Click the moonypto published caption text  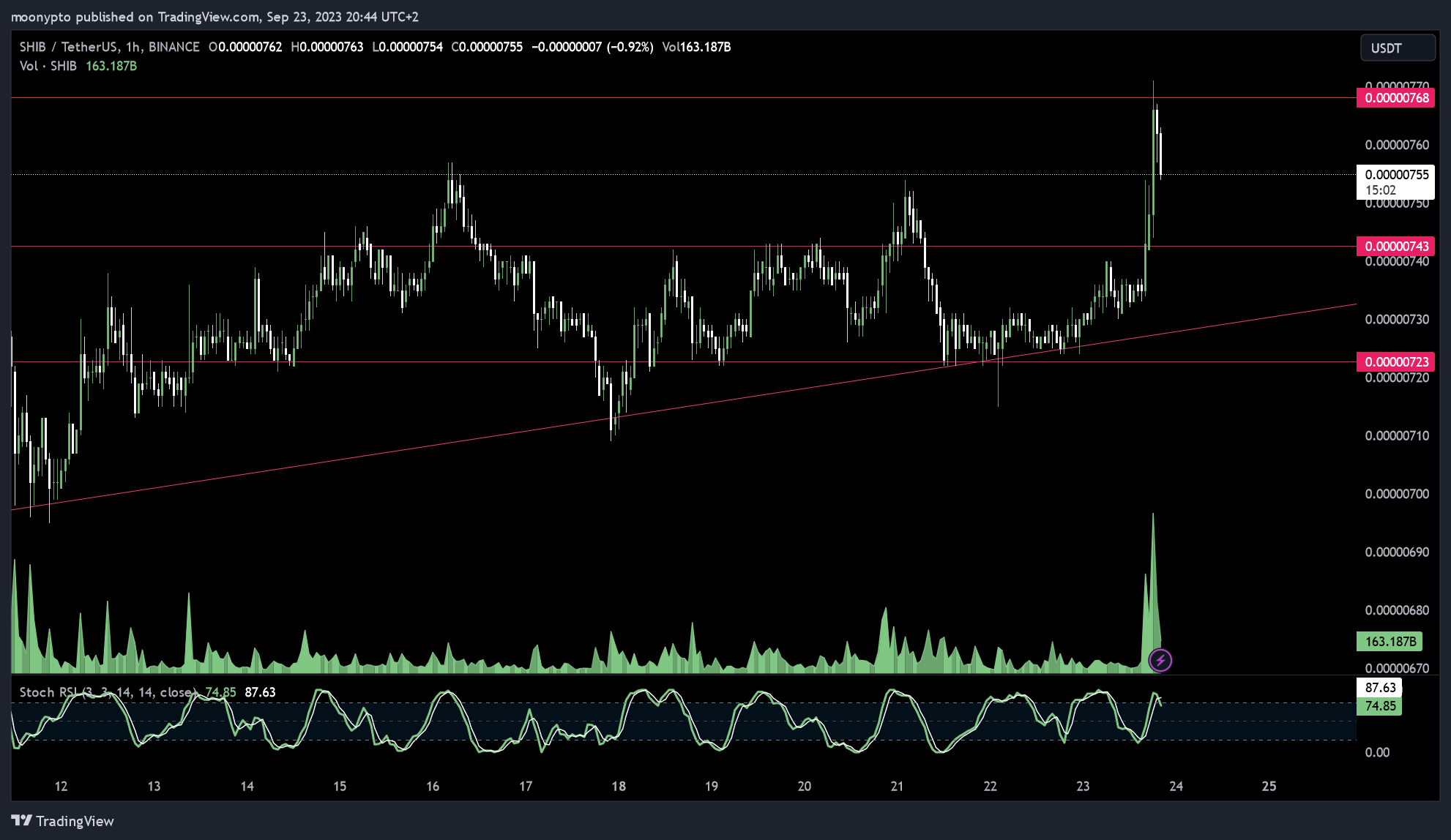(215, 17)
